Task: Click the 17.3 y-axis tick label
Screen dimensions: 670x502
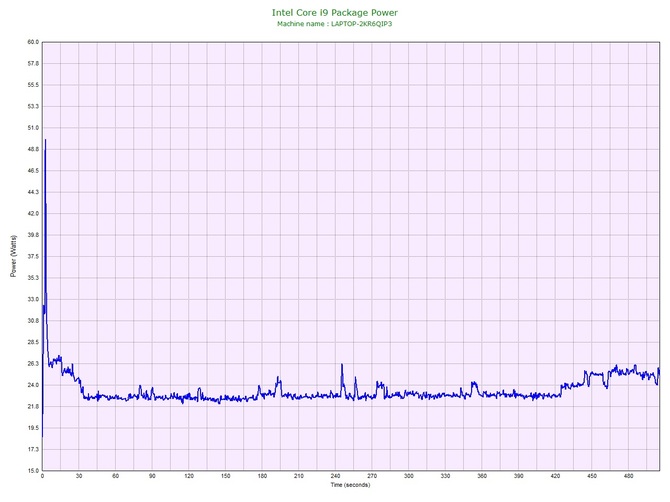Action: pos(33,449)
